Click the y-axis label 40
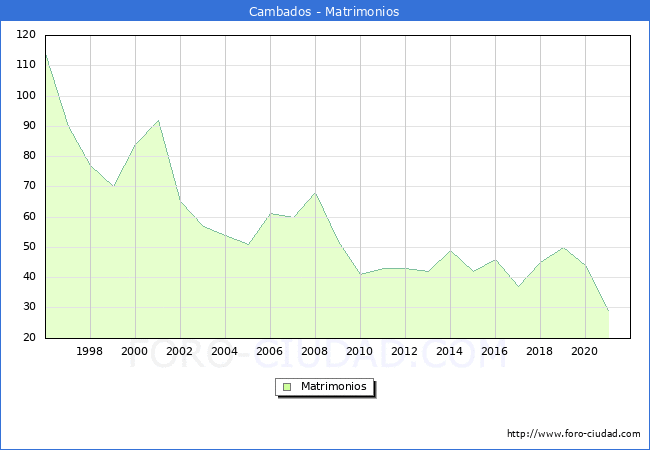The height and width of the screenshot is (450, 650). coord(29,277)
